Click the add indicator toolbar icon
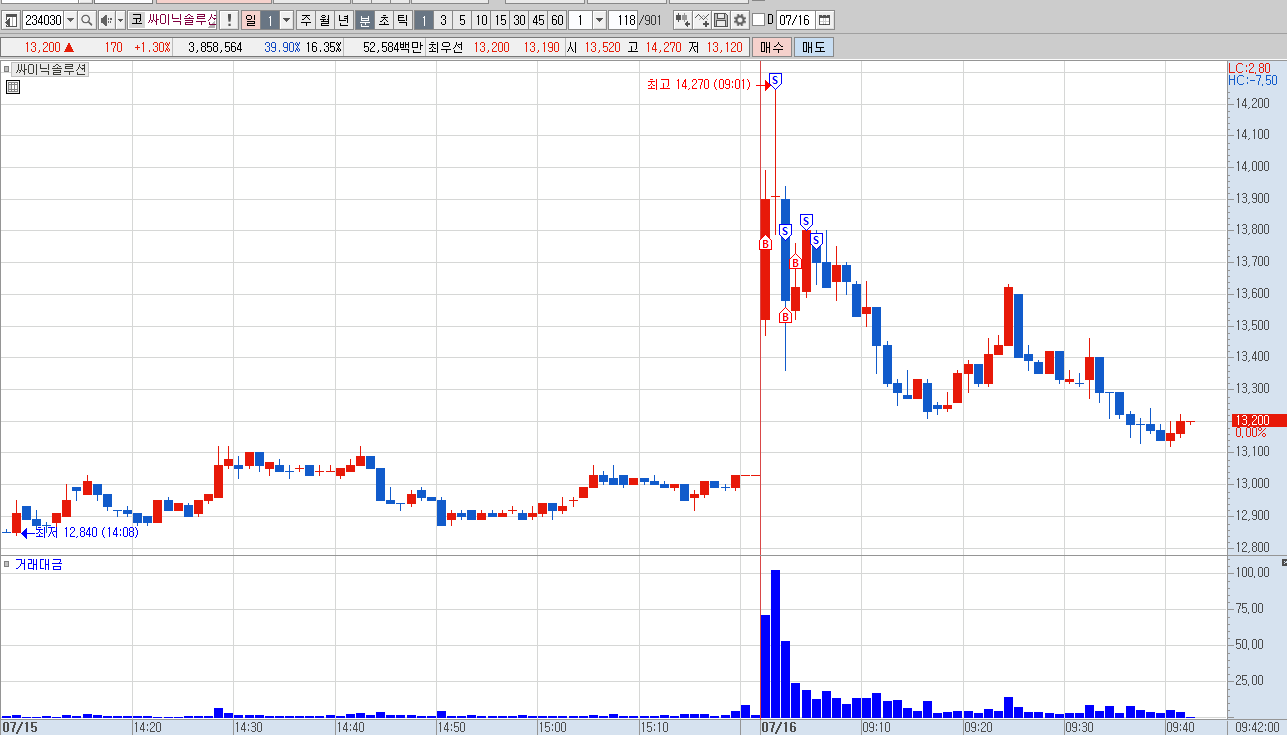The image size is (1287, 735). [682, 20]
